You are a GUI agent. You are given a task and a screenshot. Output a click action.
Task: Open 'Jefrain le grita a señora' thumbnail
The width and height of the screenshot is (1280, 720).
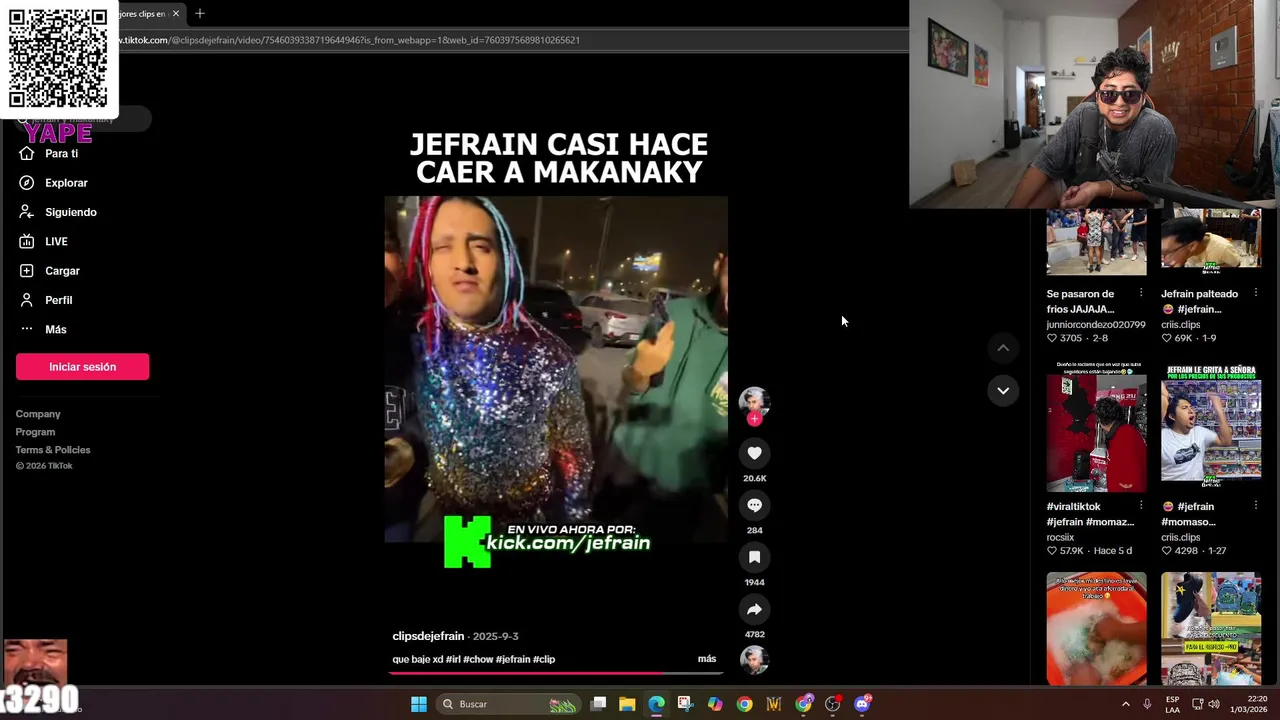tap(1211, 427)
